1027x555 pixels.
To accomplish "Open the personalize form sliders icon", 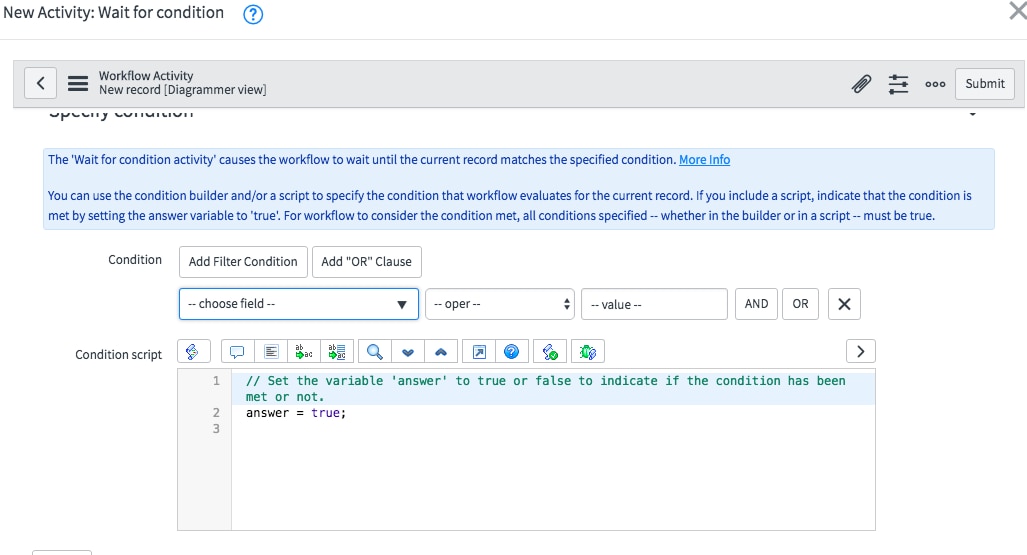I will tap(898, 84).
